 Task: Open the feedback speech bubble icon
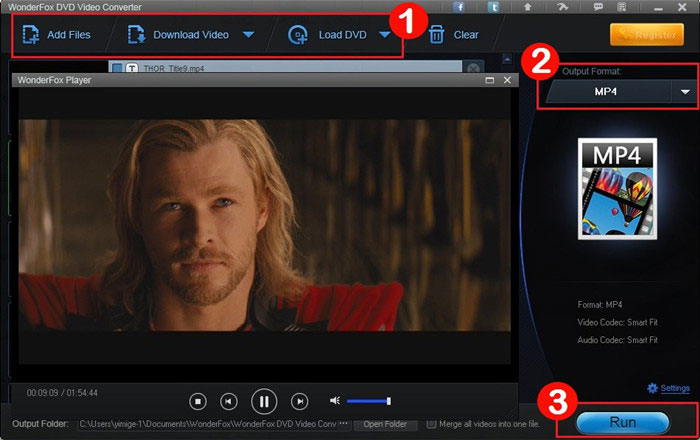(598, 7)
